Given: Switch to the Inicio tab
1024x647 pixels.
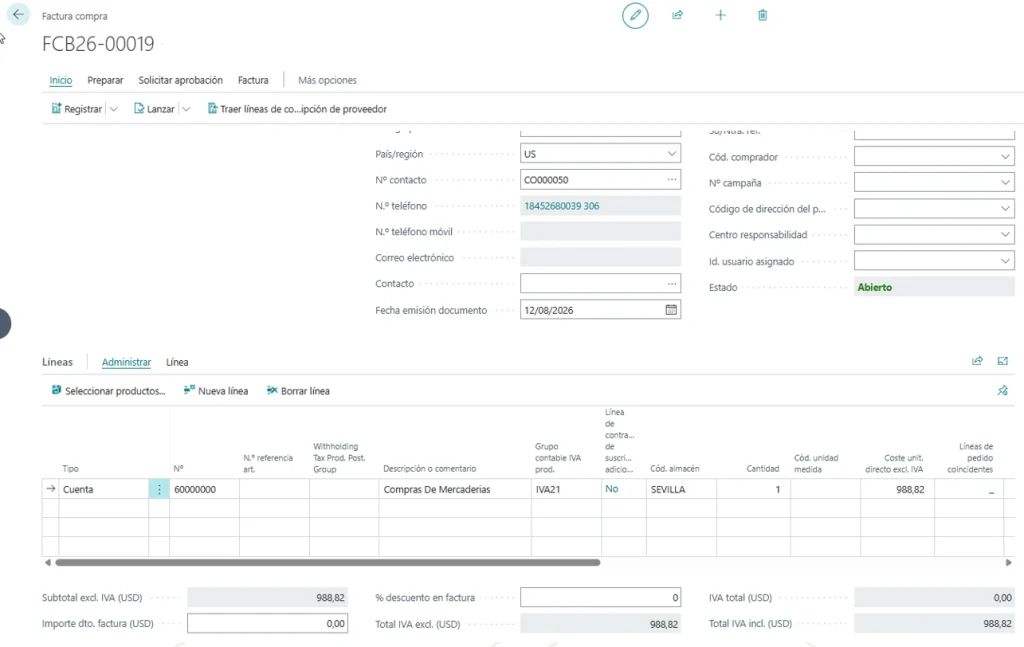Looking at the screenshot, I should [x=61, y=80].
